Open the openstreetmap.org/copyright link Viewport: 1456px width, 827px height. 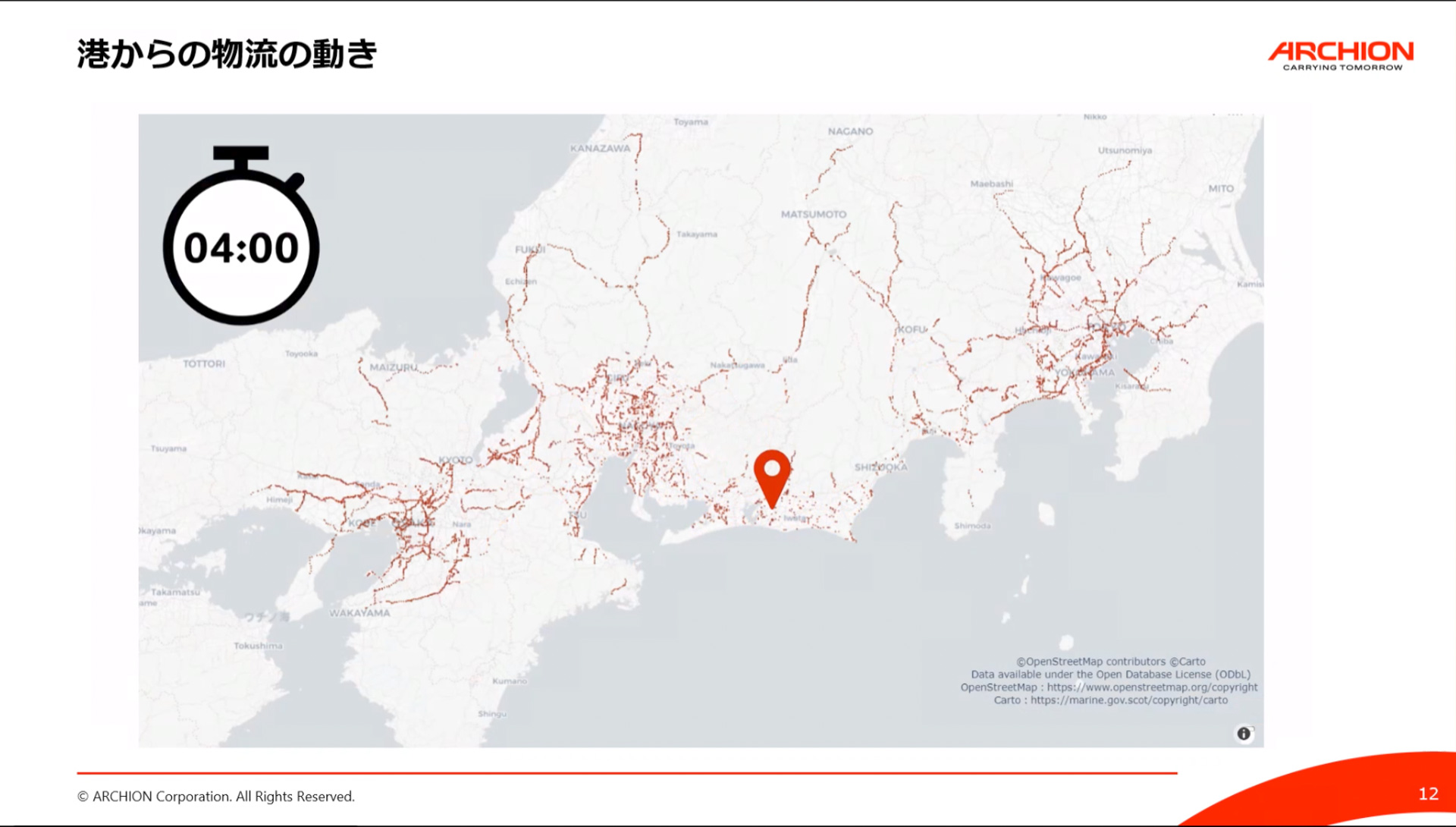click(x=1152, y=687)
